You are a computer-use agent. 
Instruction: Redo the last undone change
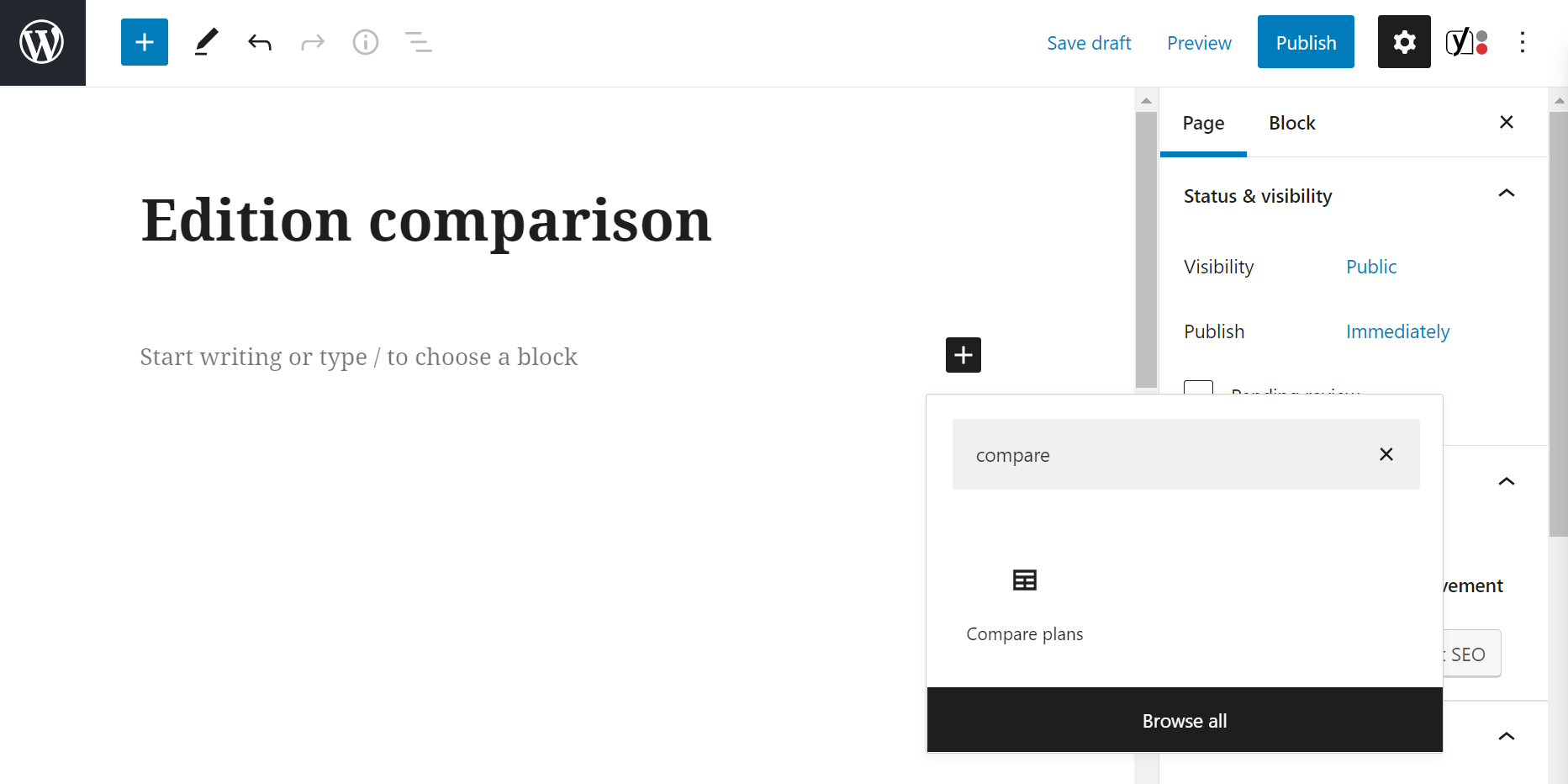point(313,42)
